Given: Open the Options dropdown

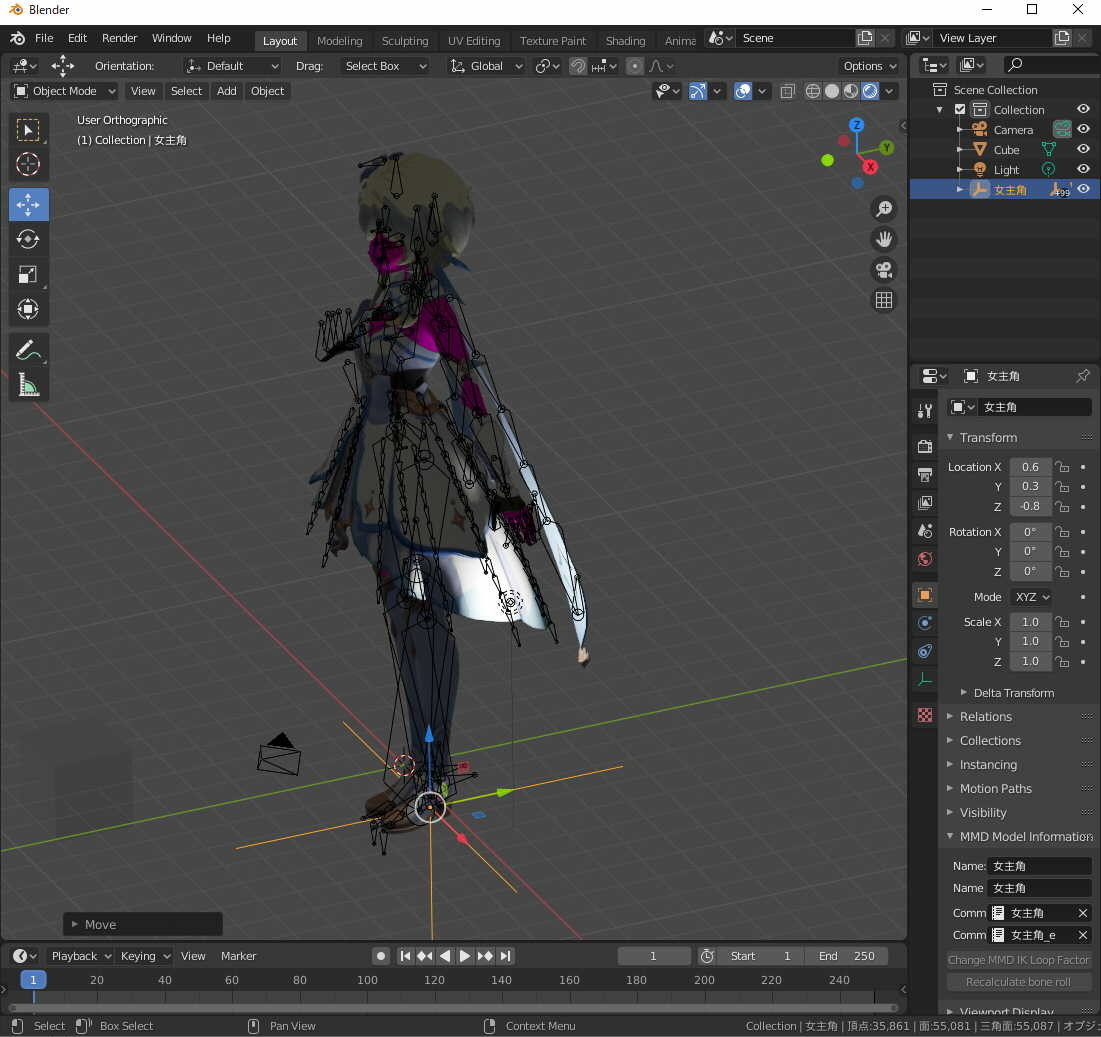Looking at the screenshot, I should tap(869, 66).
